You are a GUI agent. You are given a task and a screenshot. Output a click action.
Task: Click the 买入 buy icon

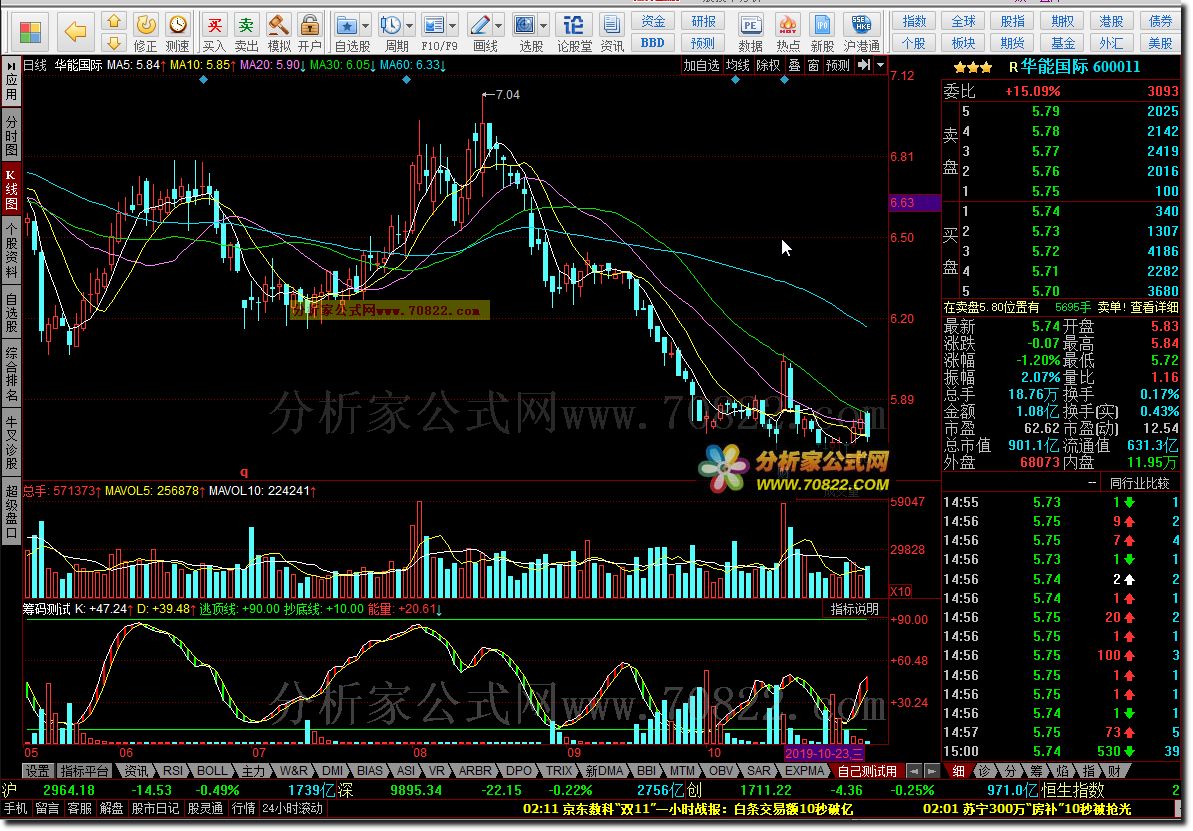(x=215, y=33)
